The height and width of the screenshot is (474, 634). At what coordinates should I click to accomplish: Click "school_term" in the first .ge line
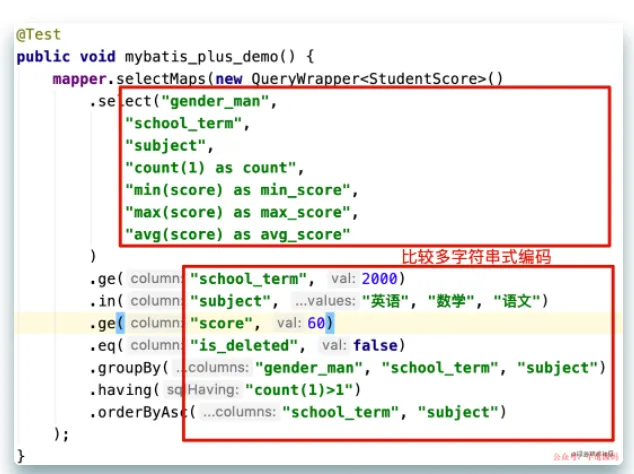pyautogui.click(x=248, y=279)
